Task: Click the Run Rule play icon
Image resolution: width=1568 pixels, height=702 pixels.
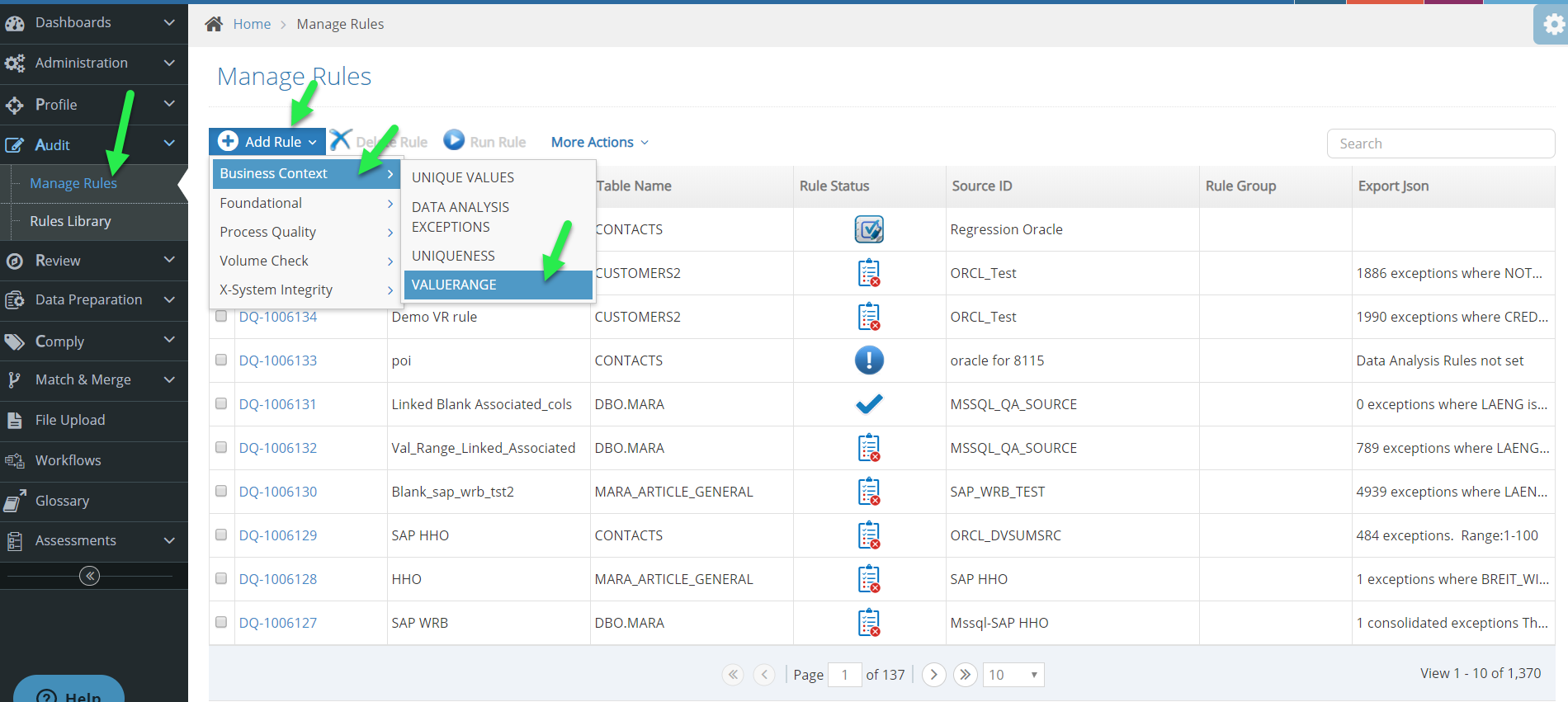Action: click(454, 139)
